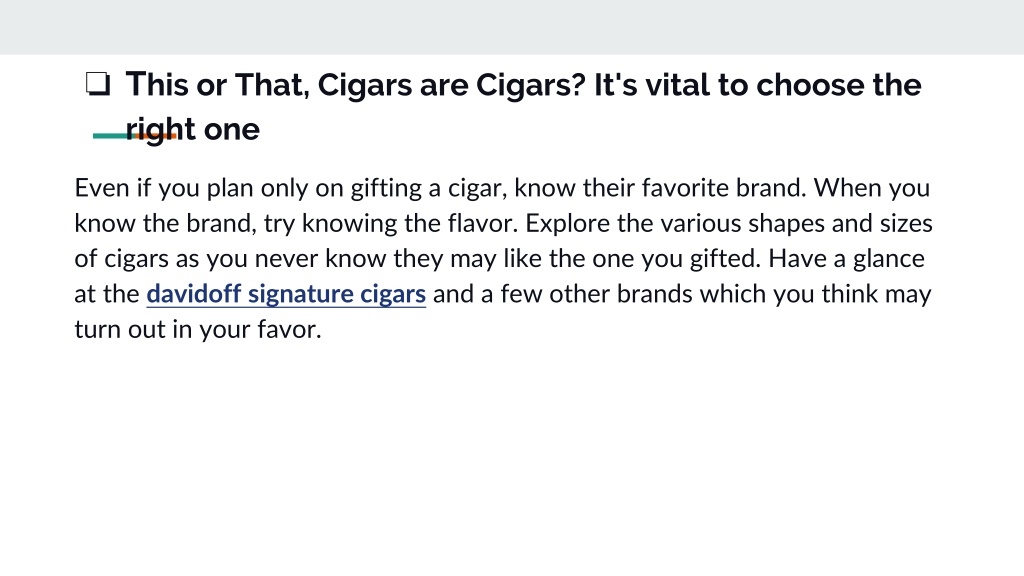
Task: Click the blank white area below the paragraph
Action: pyautogui.click(x=512, y=457)
